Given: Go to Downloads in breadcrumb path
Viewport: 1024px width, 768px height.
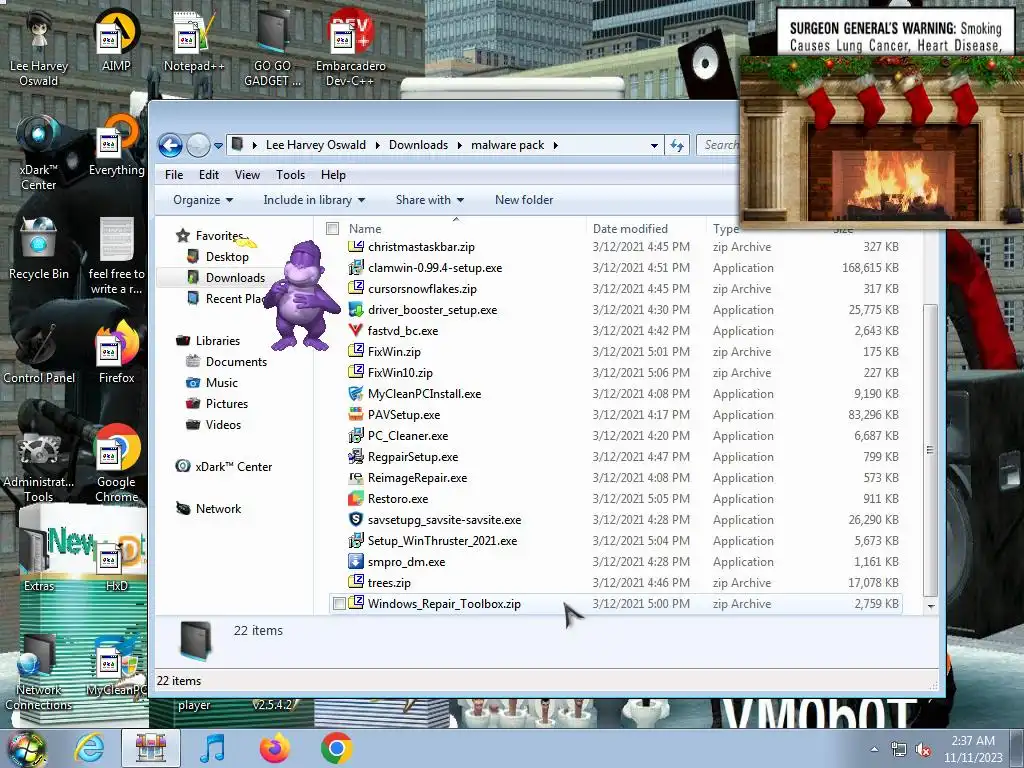Looking at the screenshot, I should [x=419, y=145].
